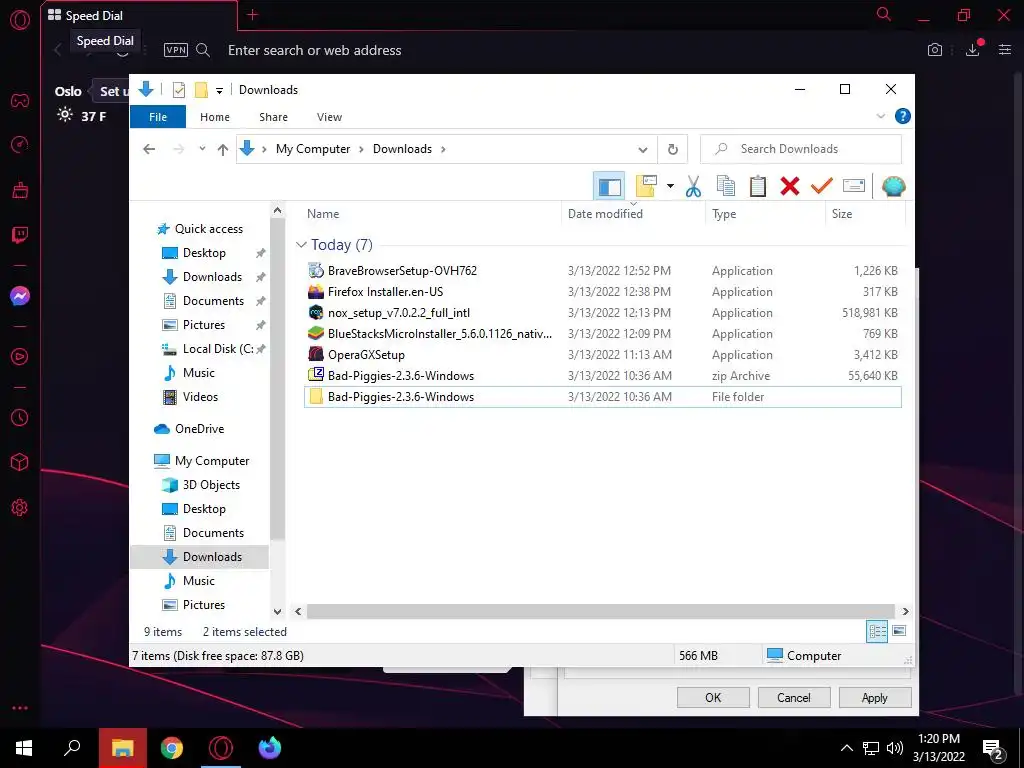
Task: Open GX Control speedometer icon in Opera sidebar
Action: coord(20,144)
